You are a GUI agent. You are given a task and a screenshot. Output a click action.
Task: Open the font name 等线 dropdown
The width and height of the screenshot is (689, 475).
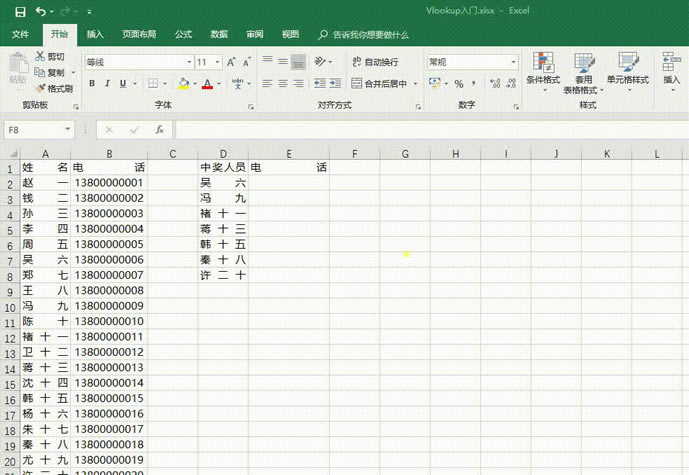point(189,62)
